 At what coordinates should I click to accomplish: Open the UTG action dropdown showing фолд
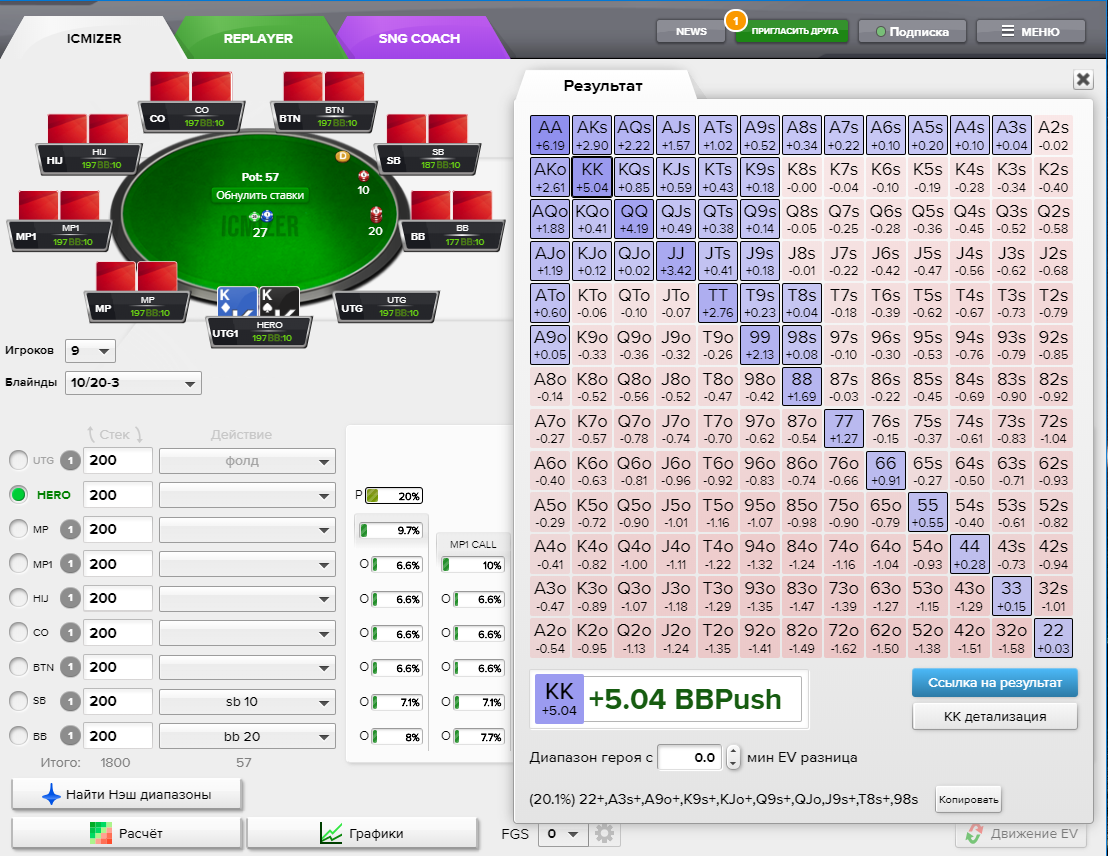point(247,461)
